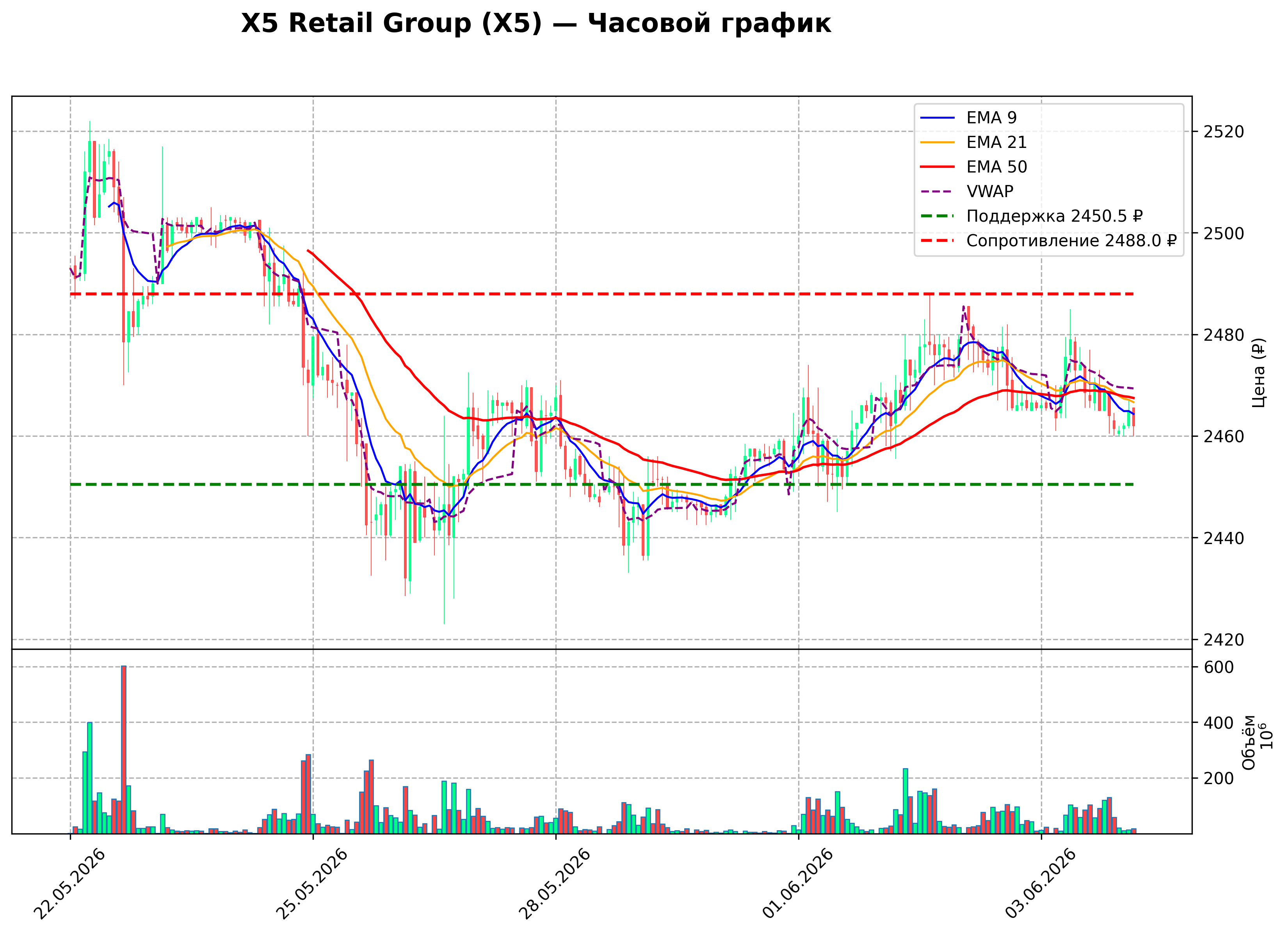The image size is (1288, 934).
Task: Click the 2500 price axis label
Action: click(1224, 233)
